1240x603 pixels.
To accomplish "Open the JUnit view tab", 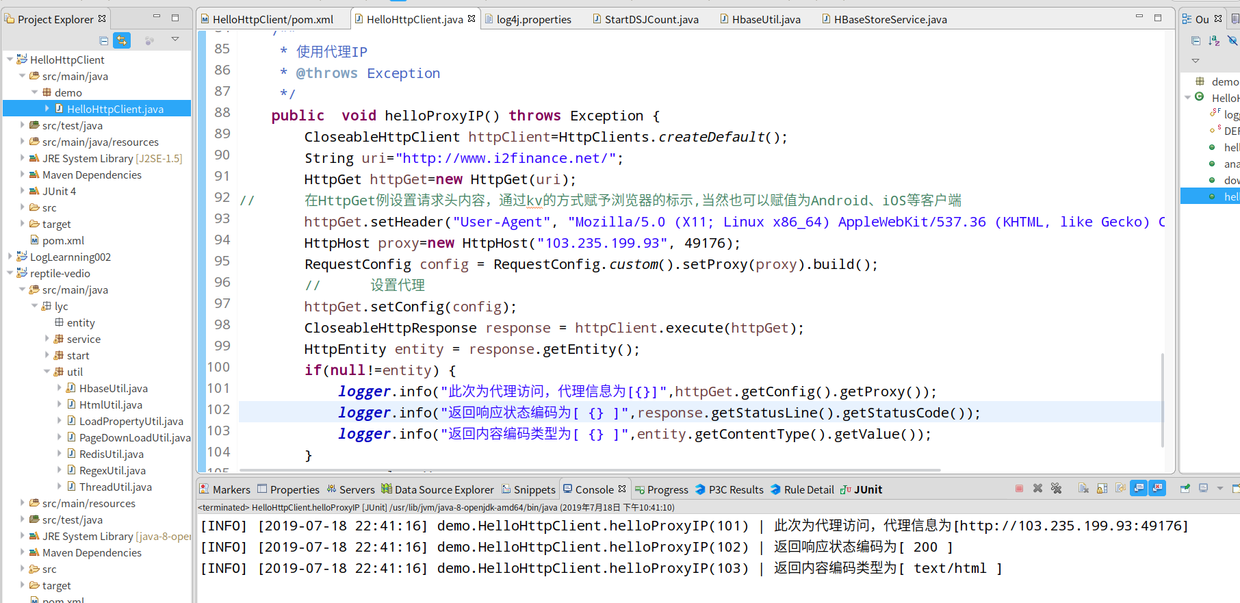I will (861, 489).
